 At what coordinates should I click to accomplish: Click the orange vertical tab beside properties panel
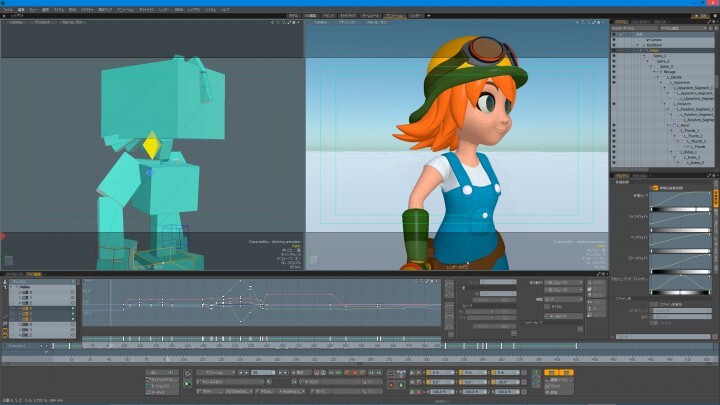pos(715,198)
